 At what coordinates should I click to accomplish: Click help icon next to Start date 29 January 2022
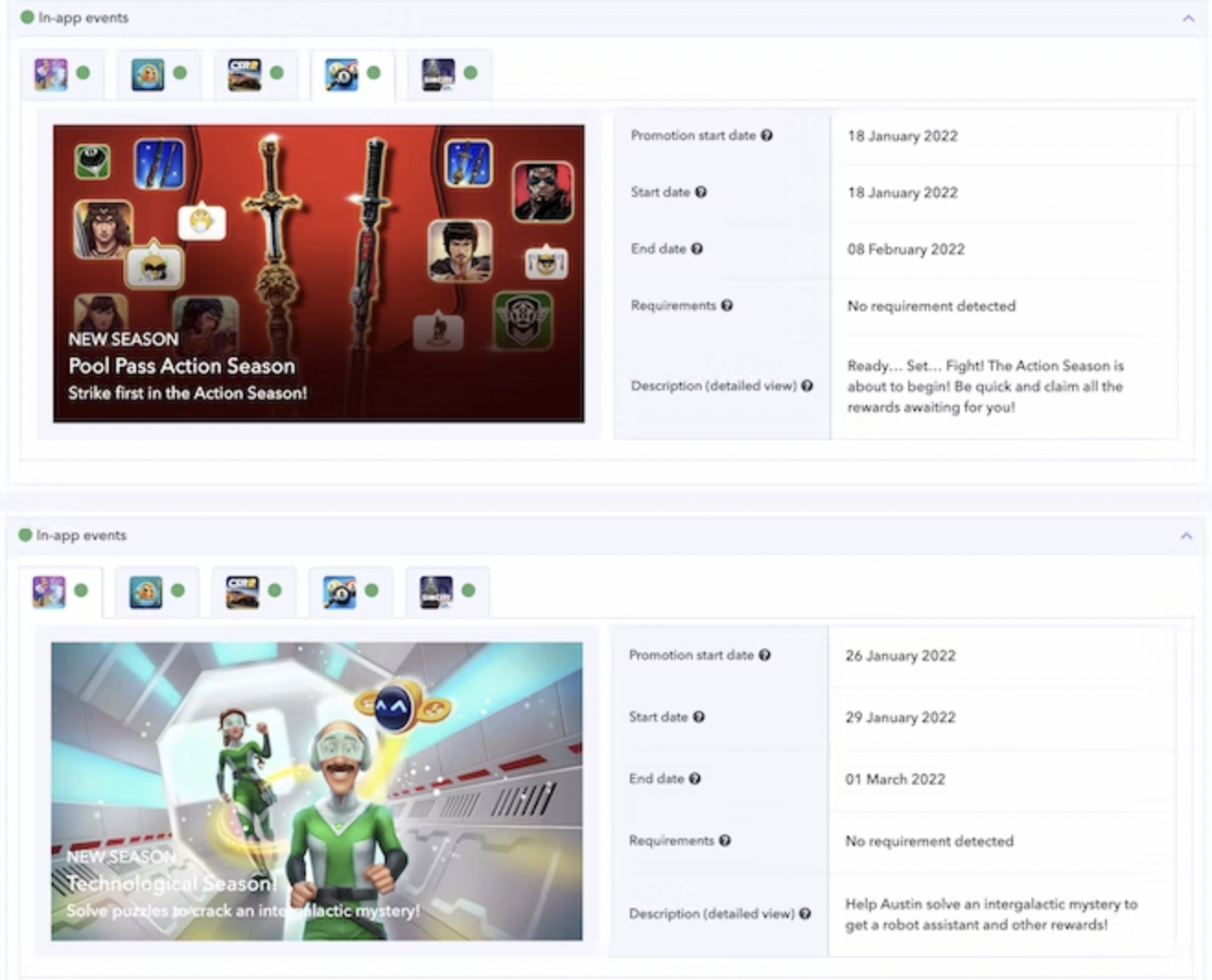(x=699, y=717)
